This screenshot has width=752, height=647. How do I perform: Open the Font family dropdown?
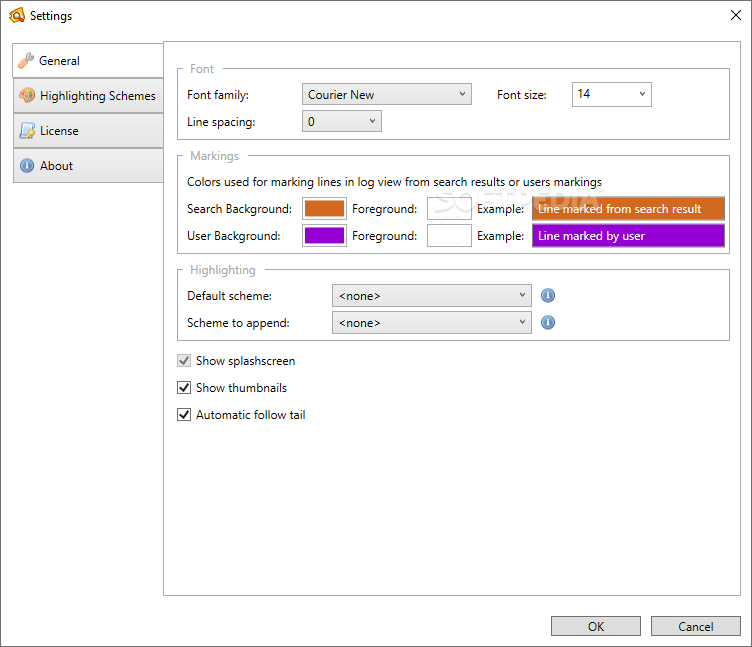387,94
